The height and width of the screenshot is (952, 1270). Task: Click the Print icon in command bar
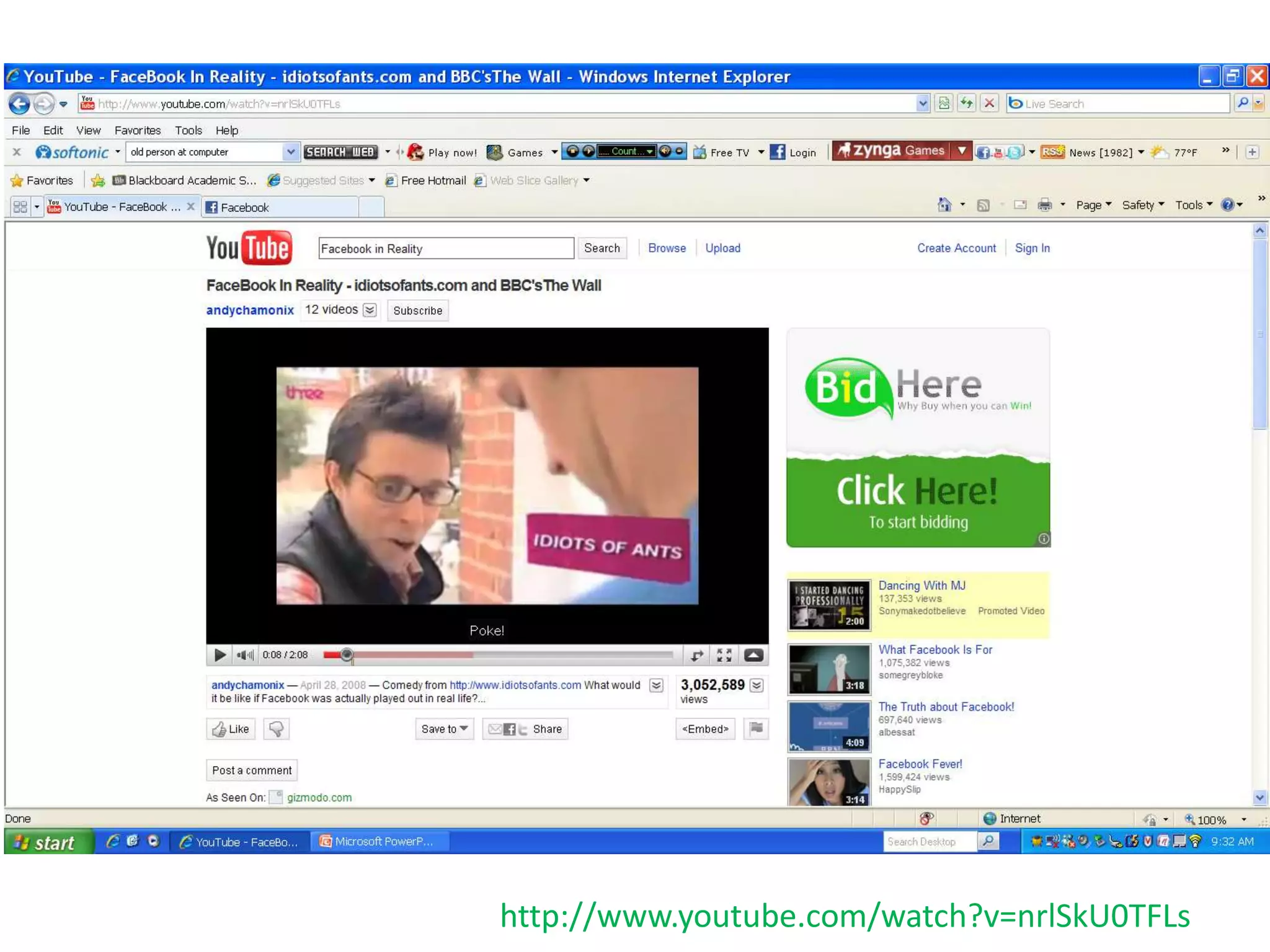tap(1045, 205)
